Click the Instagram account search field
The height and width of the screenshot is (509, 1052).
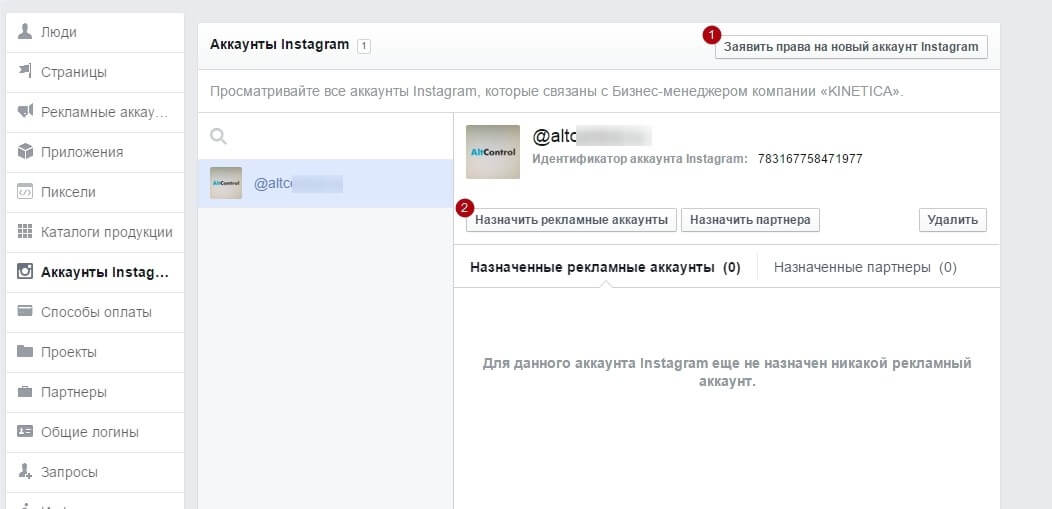(x=325, y=137)
